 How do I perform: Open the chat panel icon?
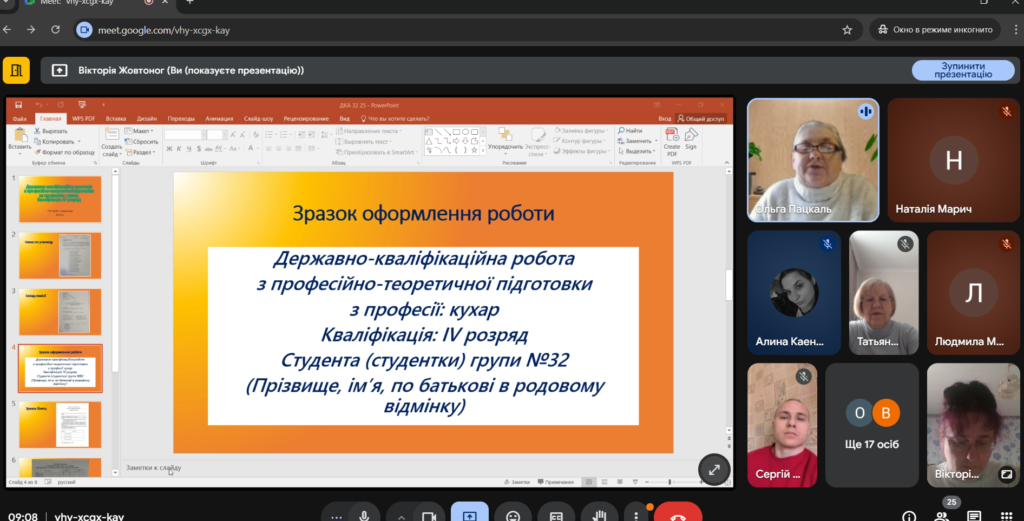tap(975, 516)
